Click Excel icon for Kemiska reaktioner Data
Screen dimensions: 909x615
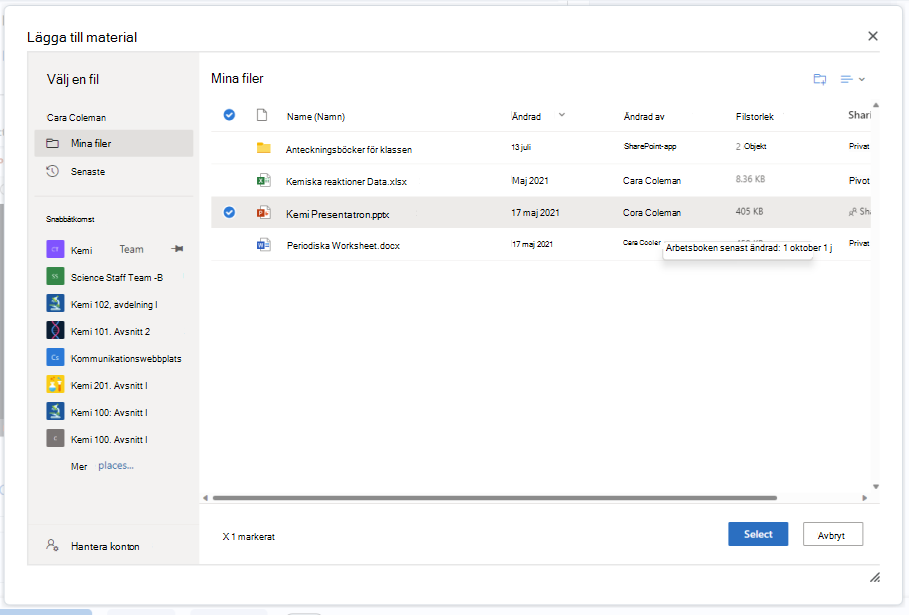264,180
